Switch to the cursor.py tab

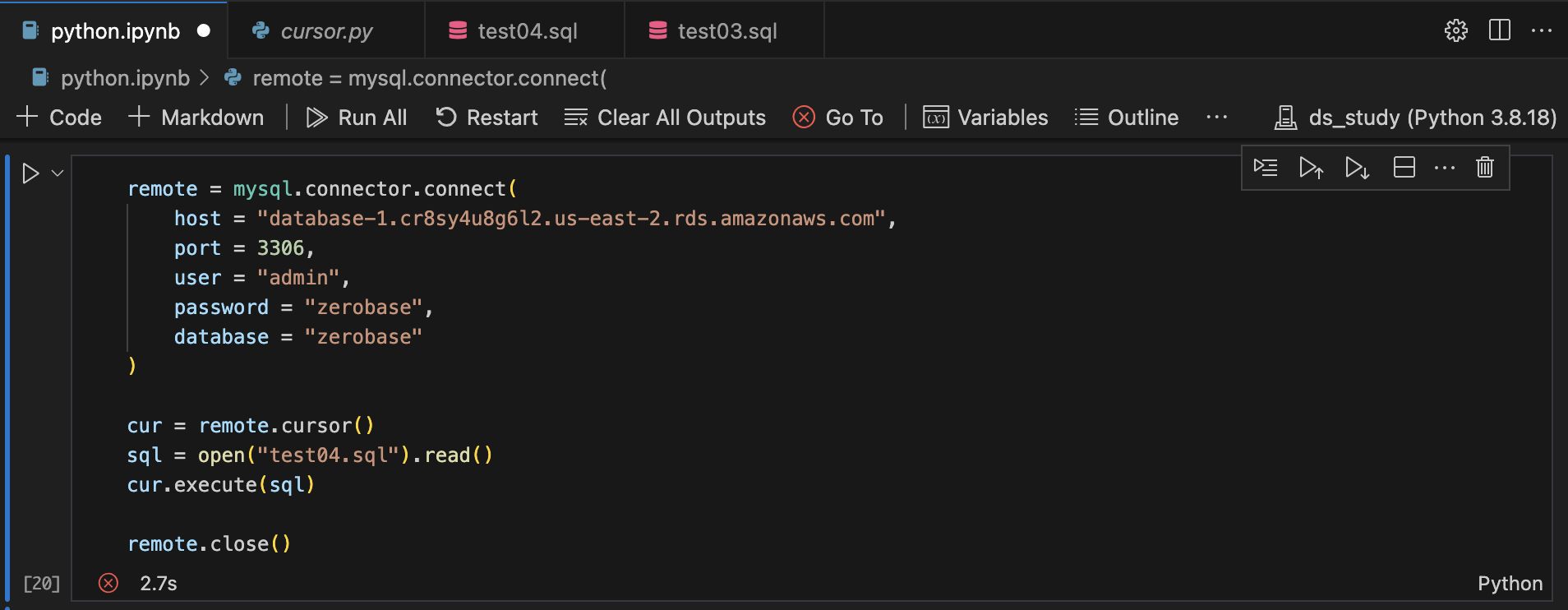pos(326,31)
